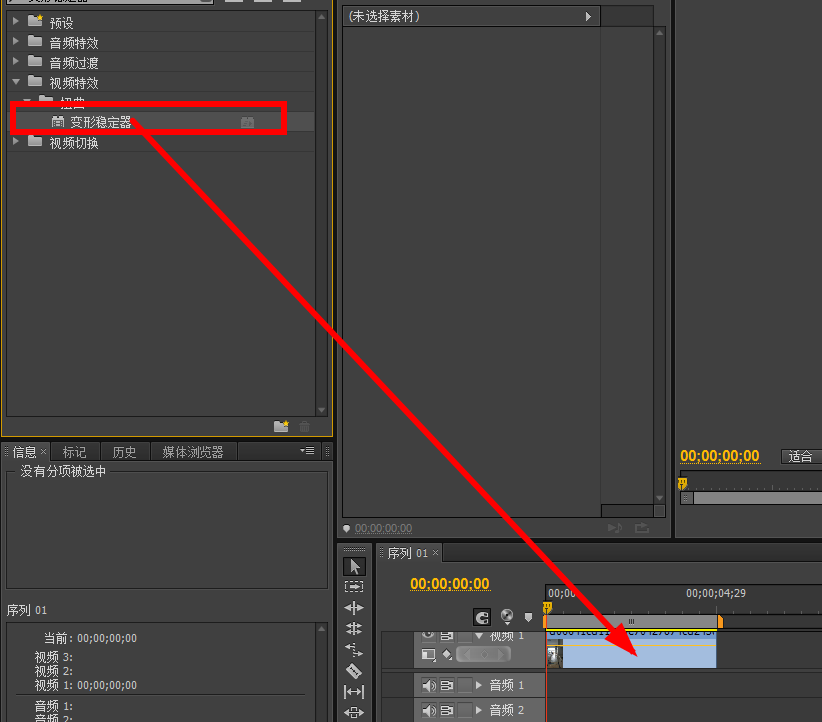Open the (未选择素材) clip arrow menu
Screen dimensions: 822x722
[588, 16]
